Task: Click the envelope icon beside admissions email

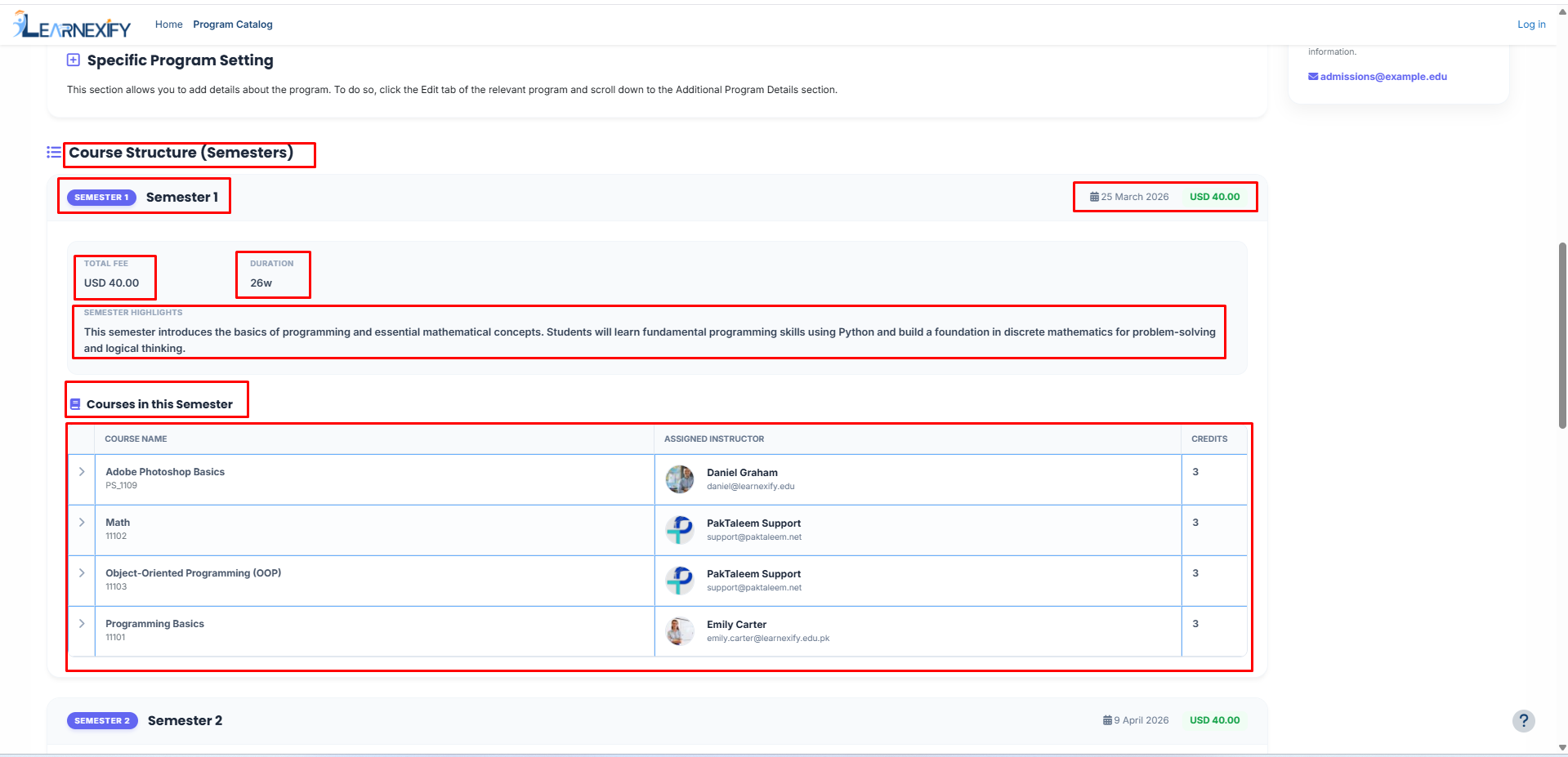Action: point(1313,77)
